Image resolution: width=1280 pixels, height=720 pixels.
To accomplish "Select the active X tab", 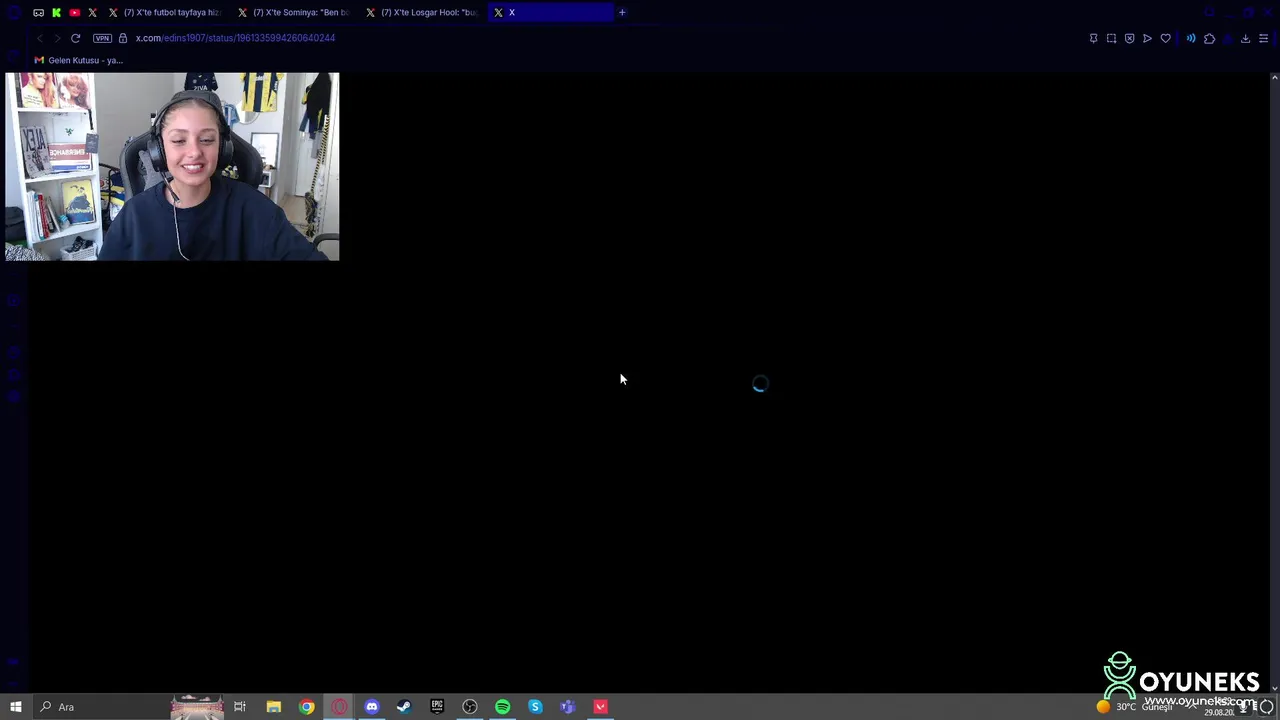I will [551, 13].
